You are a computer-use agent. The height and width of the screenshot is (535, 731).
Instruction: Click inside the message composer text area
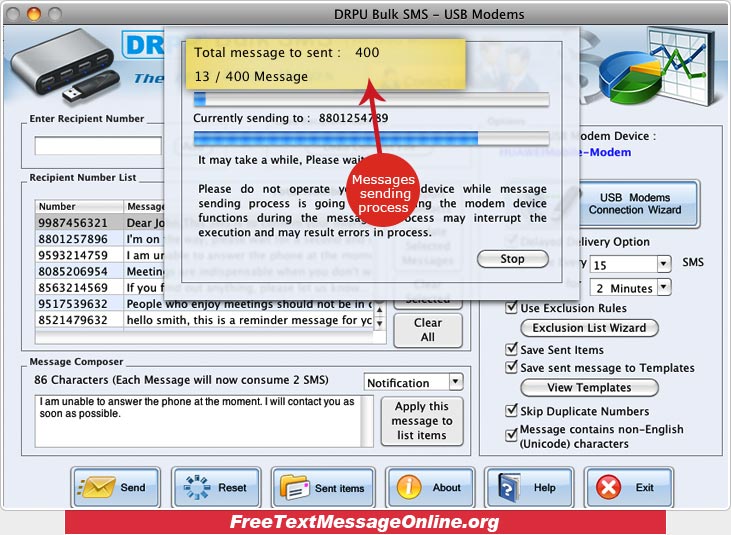[198, 421]
